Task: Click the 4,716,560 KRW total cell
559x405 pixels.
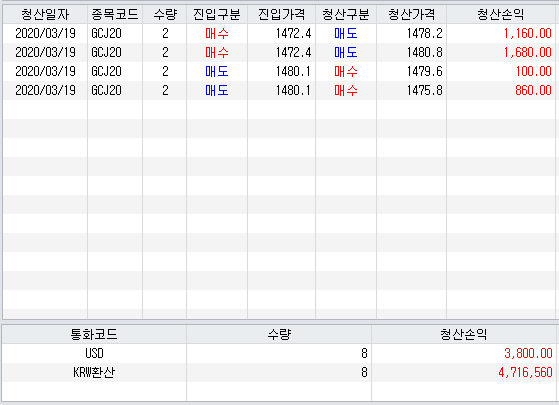Action: pyautogui.click(x=464, y=372)
